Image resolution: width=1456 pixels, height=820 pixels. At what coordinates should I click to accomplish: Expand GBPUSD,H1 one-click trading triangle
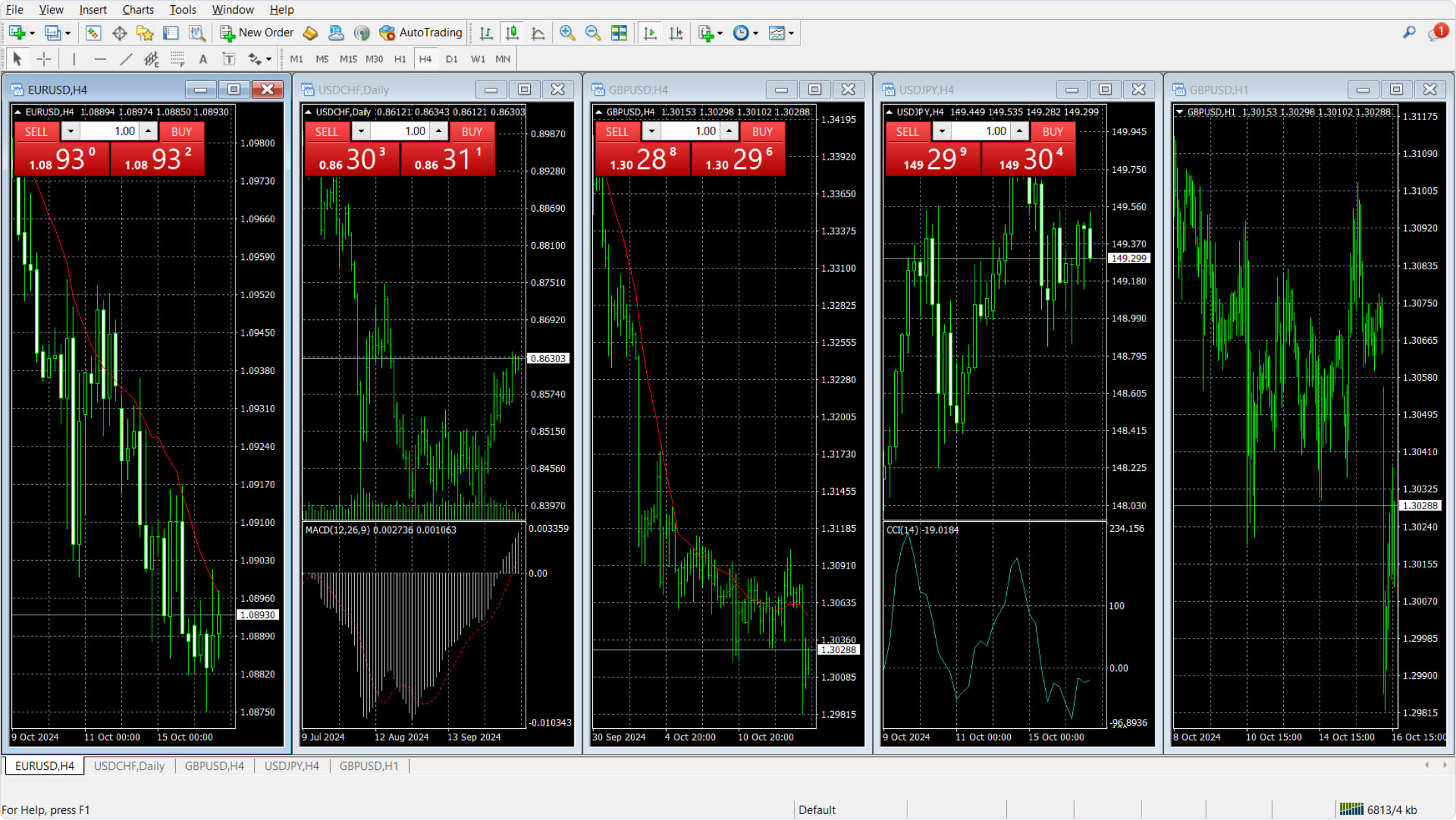pos(1180,112)
